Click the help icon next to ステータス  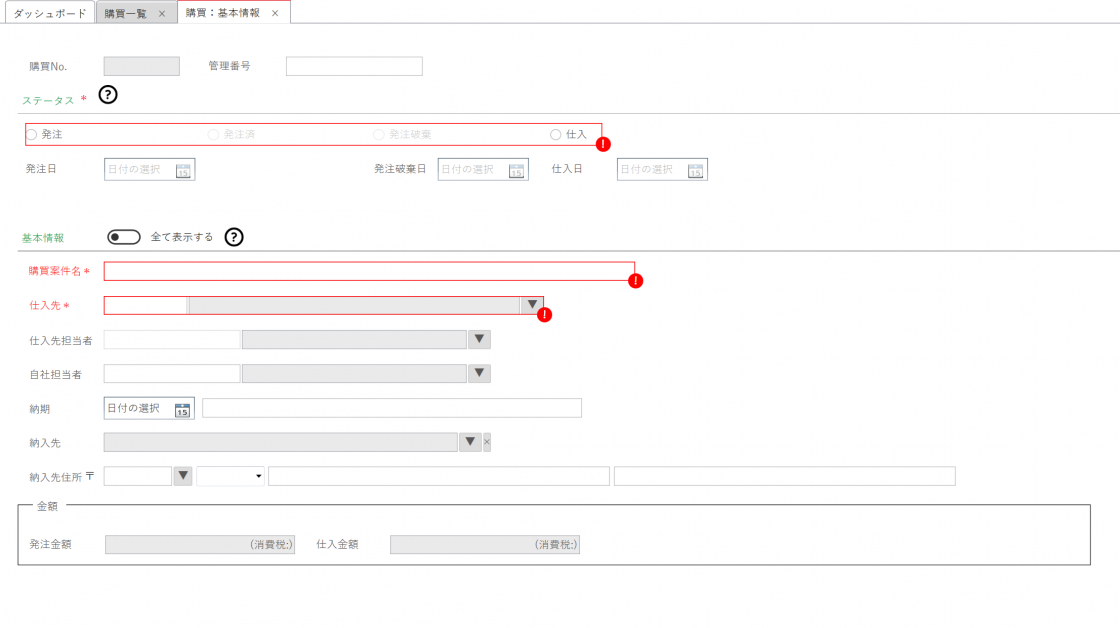pos(108,96)
